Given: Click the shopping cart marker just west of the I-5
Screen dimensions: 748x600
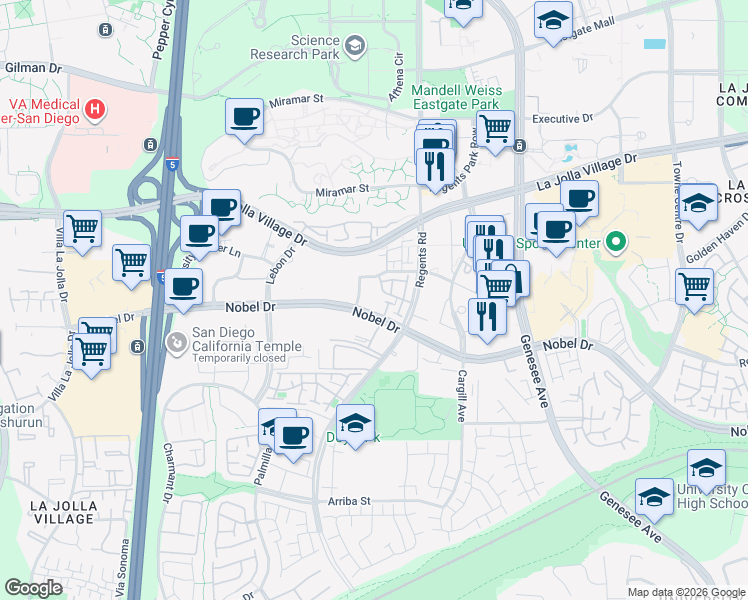Looking at the screenshot, I should 132,264.
